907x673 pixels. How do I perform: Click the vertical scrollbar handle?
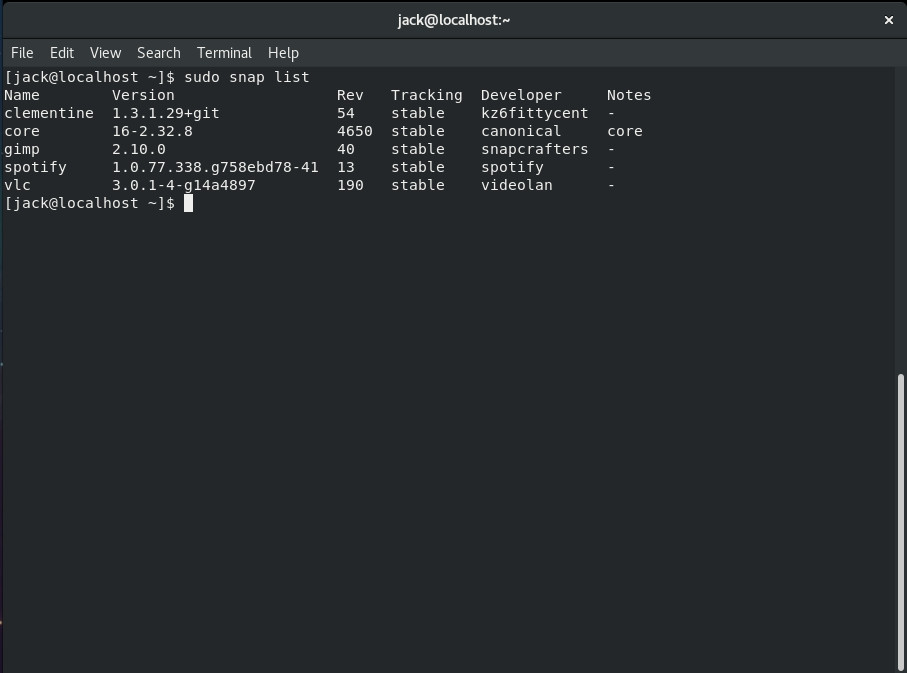[x=901, y=520]
